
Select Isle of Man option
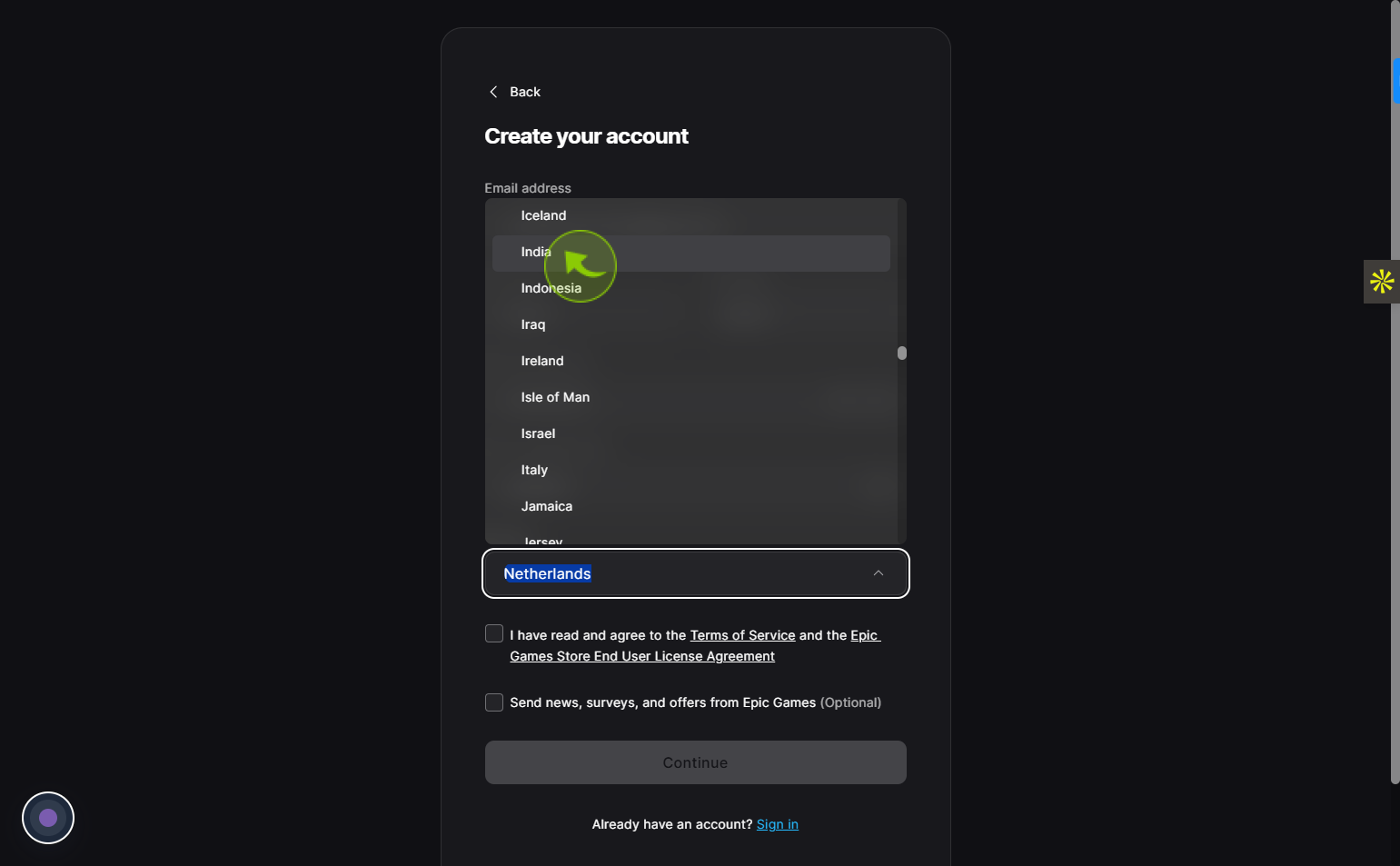pos(691,397)
